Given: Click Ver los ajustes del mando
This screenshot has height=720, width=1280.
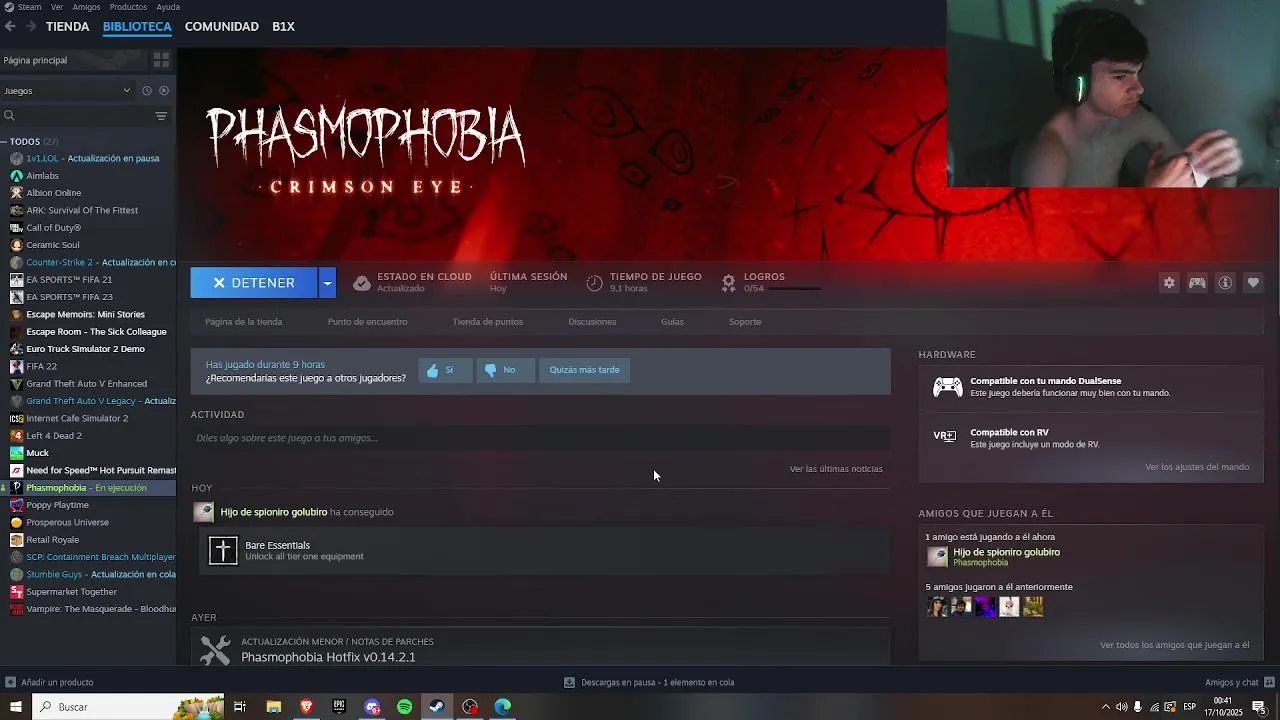Looking at the screenshot, I should pyautogui.click(x=1197, y=467).
